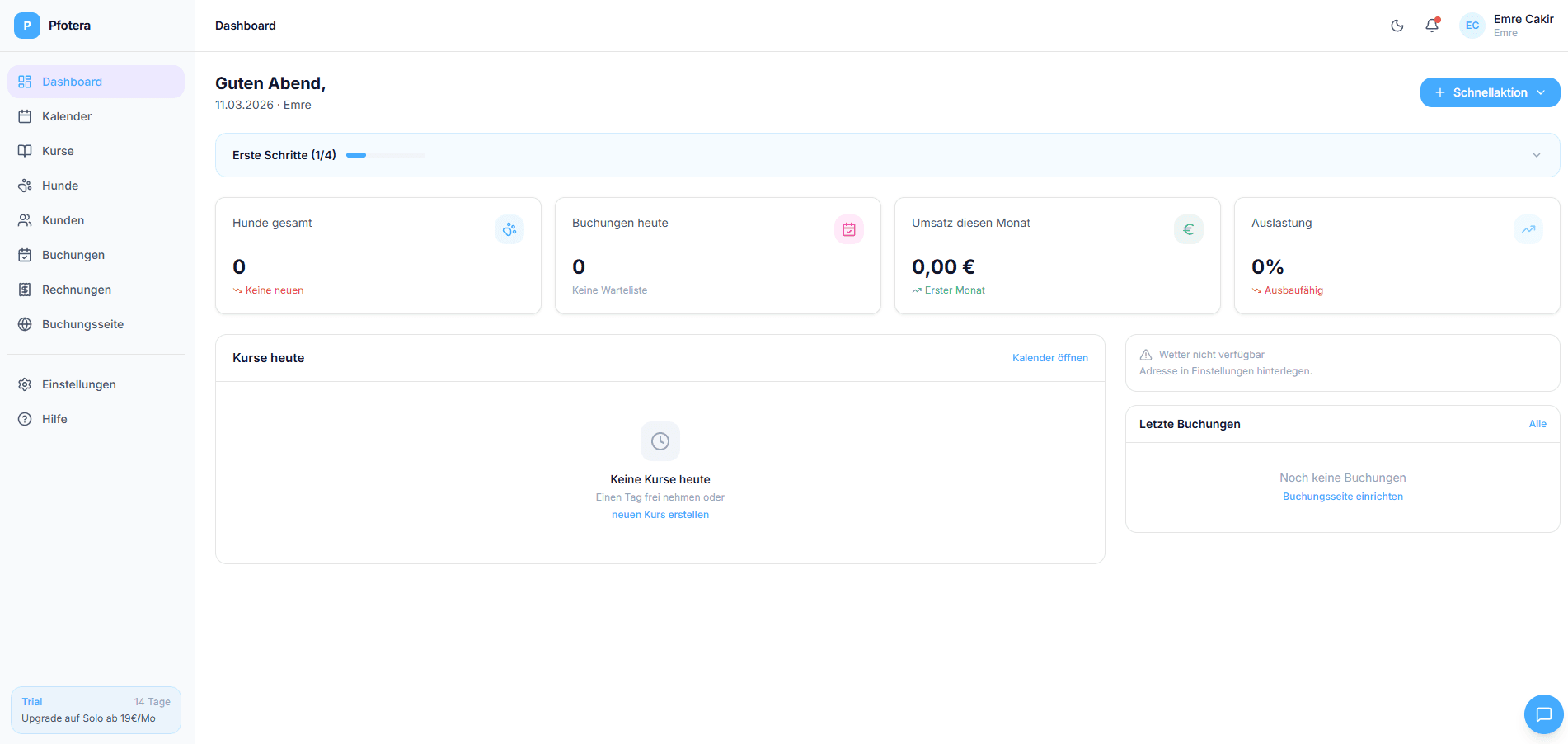Image resolution: width=1568 pixels, height=744 pixels.
Task: Open notifications via the bell icon
Action: coord(1432,26)
